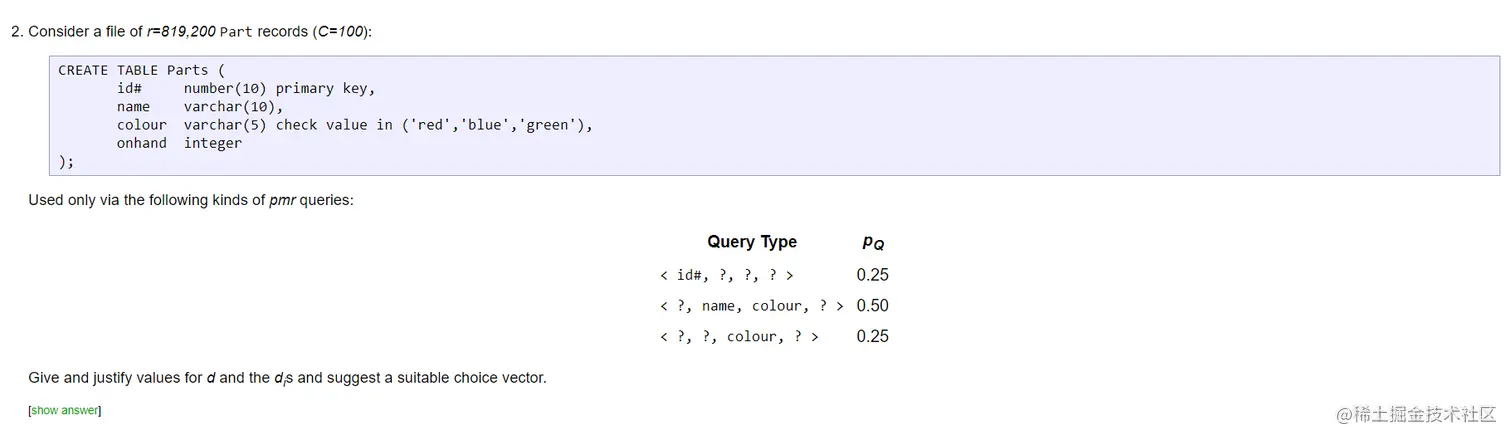1512x440 pixels.
Task: Click the colour varchar(5) check value line
Action: coord(354,125)
